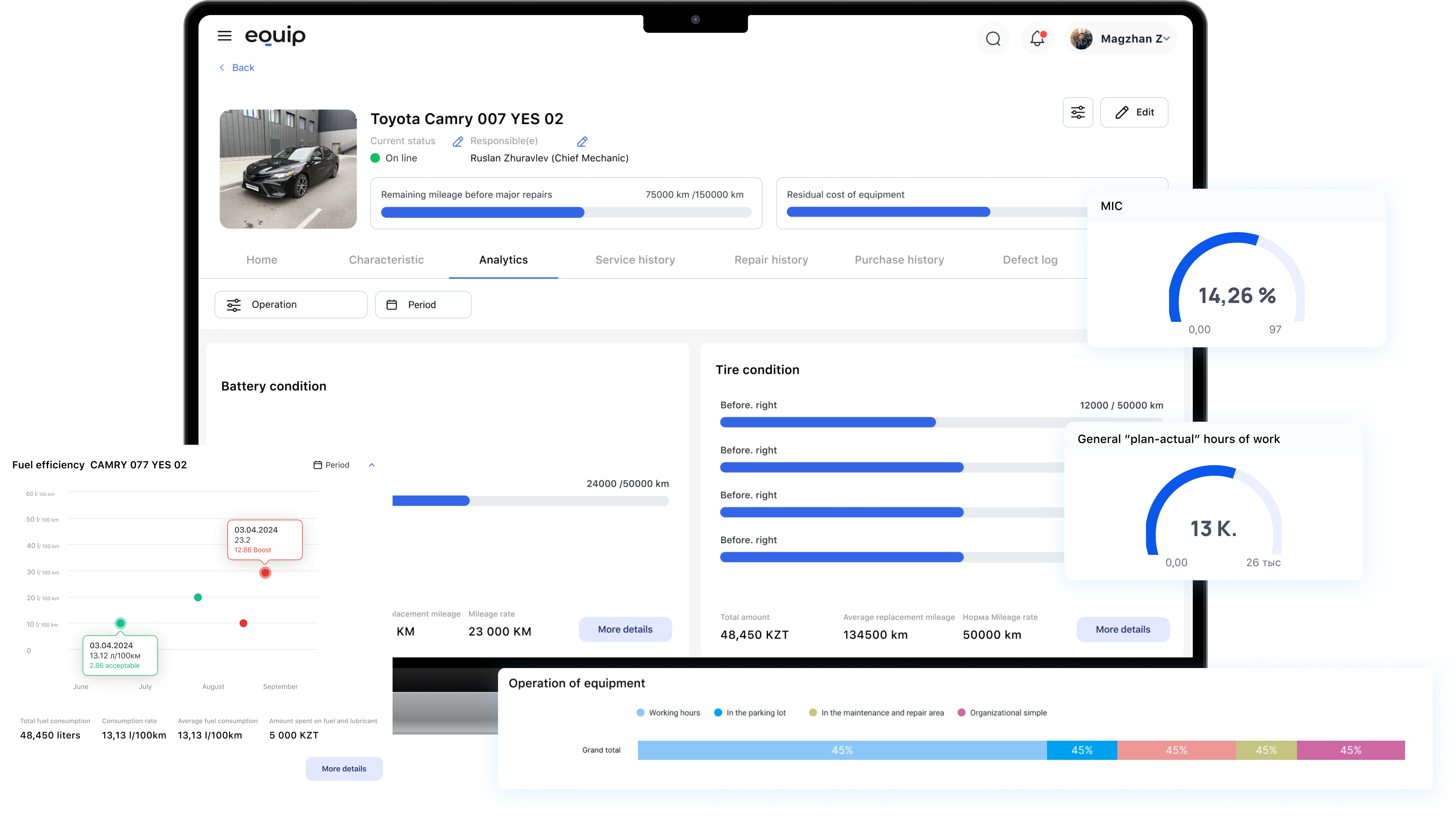Click the remaining mileage progress bar
This screenshot has width=1456, height=816.
[x=566, y=212]
